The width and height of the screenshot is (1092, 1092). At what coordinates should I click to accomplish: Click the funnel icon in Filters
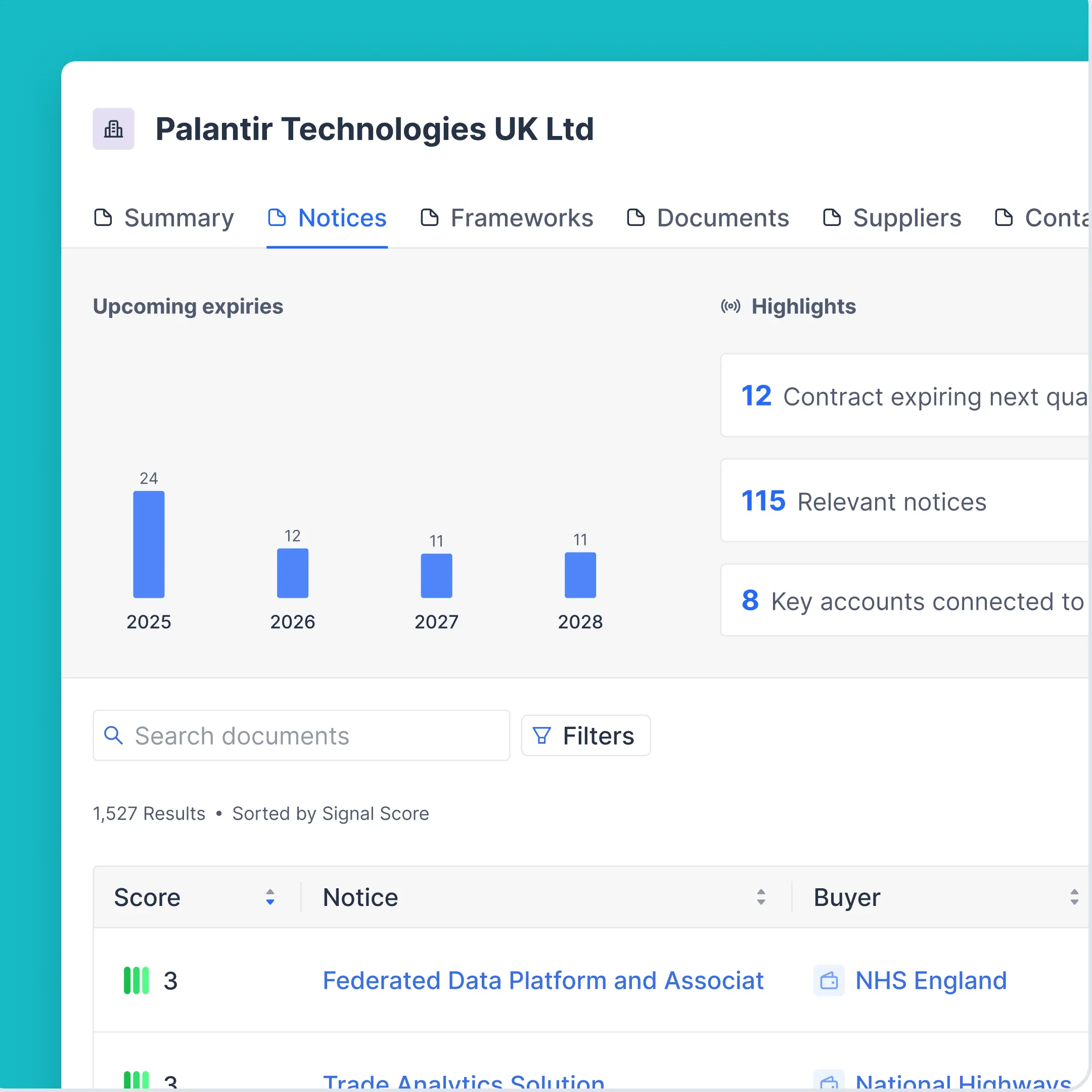(541, 736)
